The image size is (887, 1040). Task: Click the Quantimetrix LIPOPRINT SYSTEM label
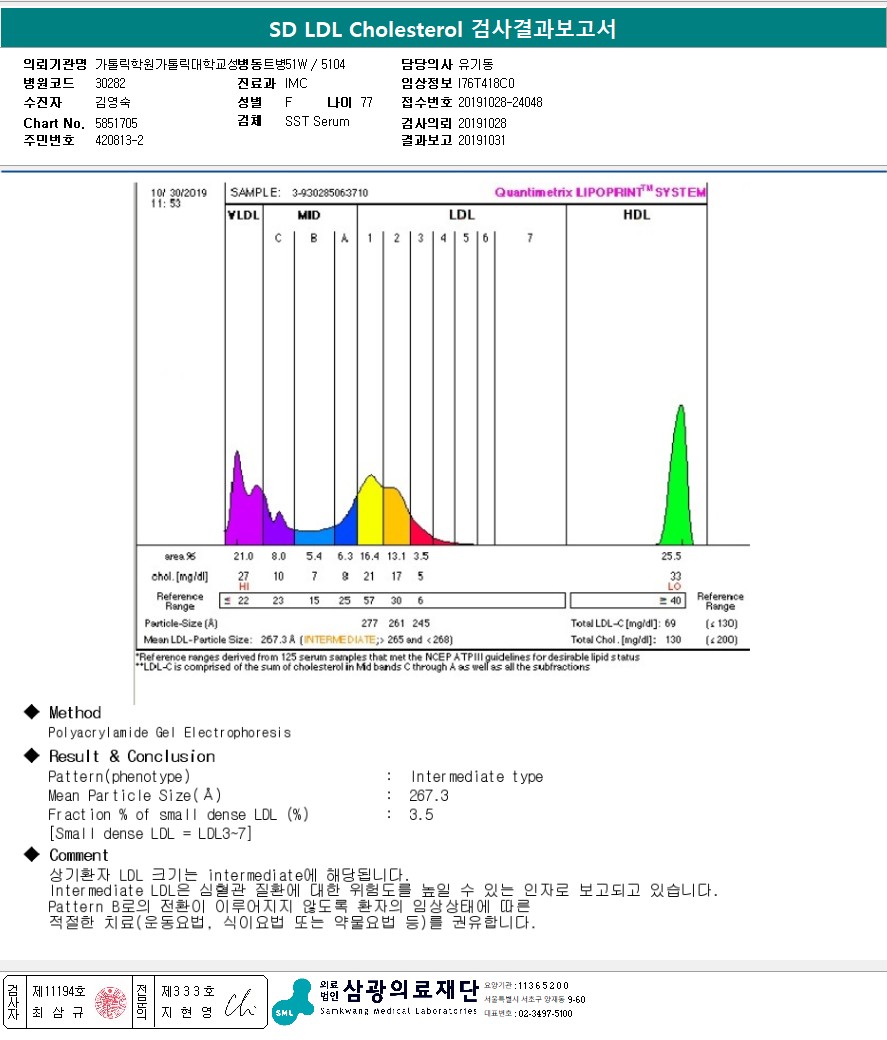(x=600, y=192)
